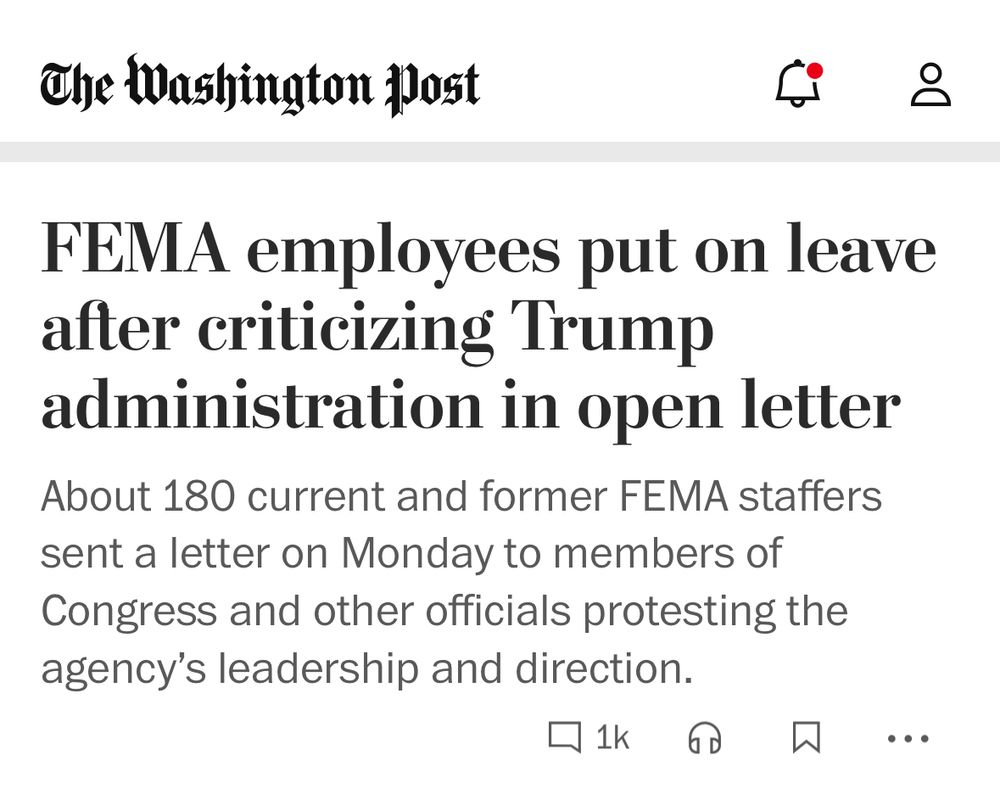The image size is (1000, 789).
Task: Select headline line "administration in open letter"
Action: click(x=471, y=407)
